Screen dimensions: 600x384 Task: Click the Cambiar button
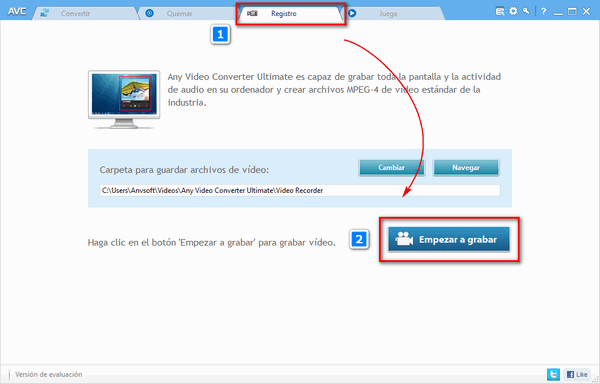(391, 168)
